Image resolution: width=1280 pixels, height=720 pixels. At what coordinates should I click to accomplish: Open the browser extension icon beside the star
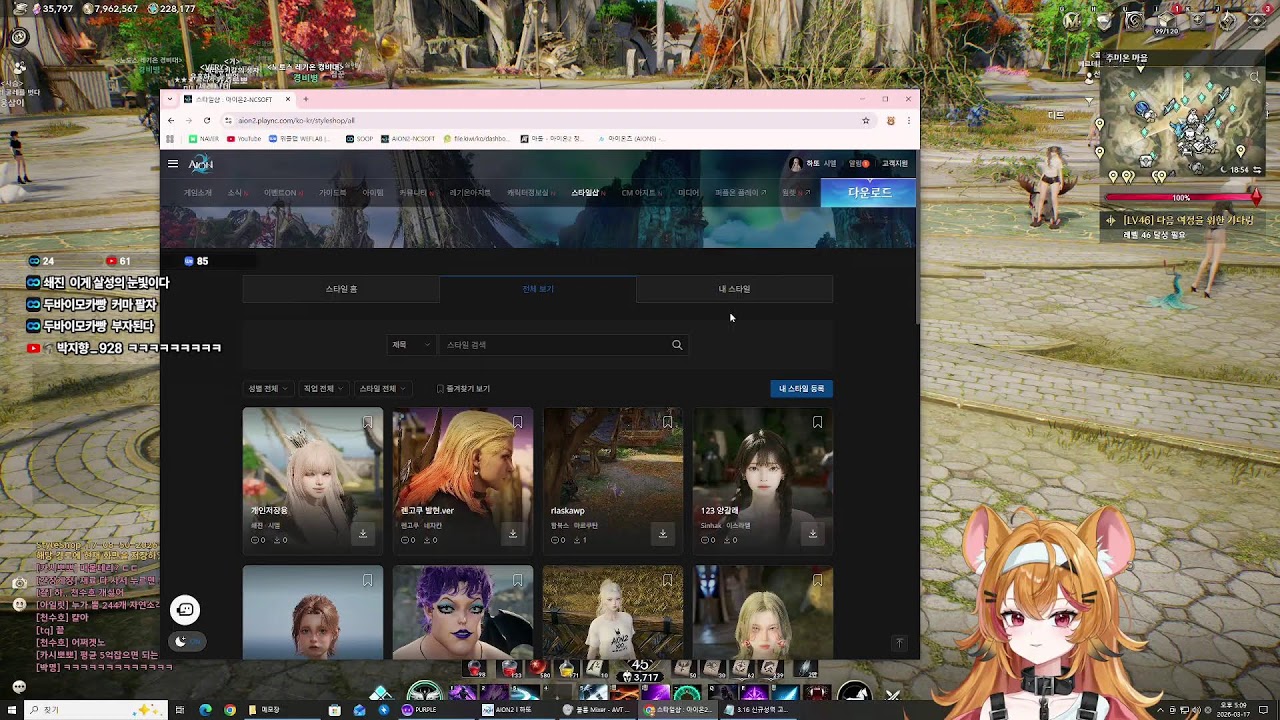tap(890, 120)
